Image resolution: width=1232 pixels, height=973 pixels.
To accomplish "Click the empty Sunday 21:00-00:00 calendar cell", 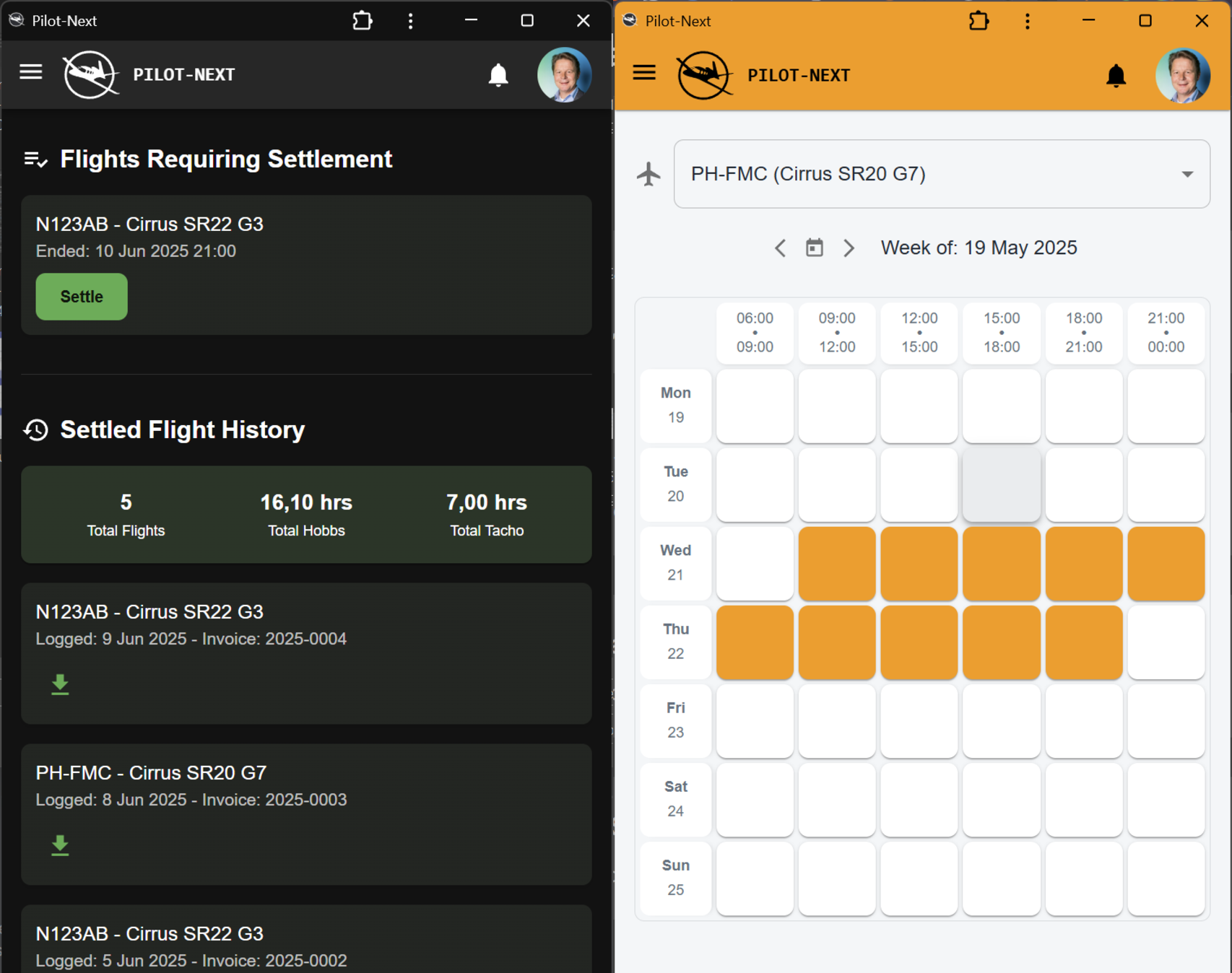I will [x=1166, y=878].
